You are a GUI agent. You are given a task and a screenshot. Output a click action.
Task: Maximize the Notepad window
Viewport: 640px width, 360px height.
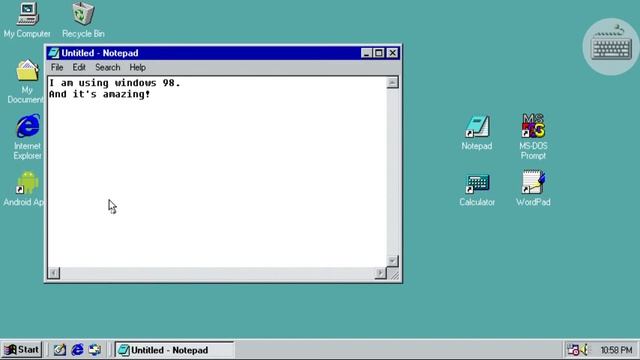[x=379, y=53]
